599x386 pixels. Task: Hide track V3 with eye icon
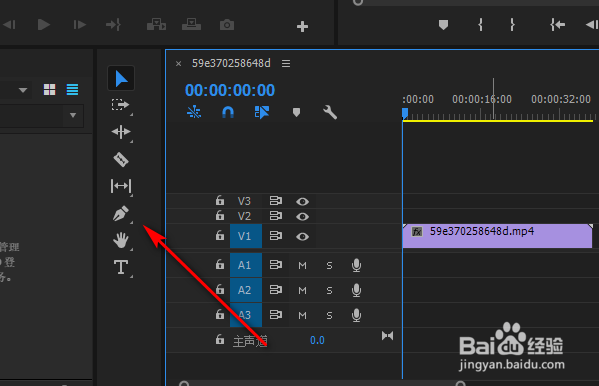coord(302,201)
